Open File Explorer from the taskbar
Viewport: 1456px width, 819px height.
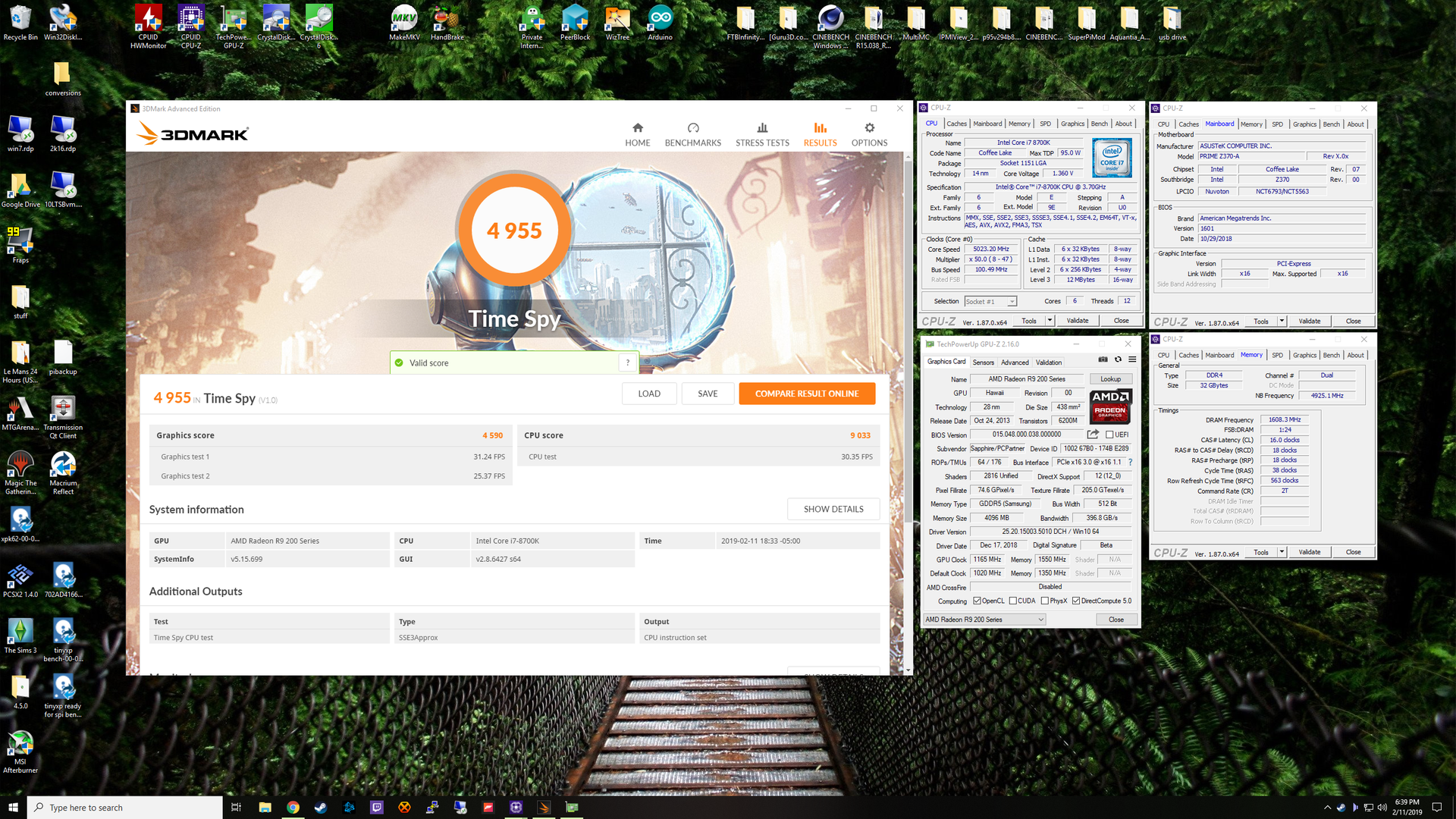(x=265, y=807)
